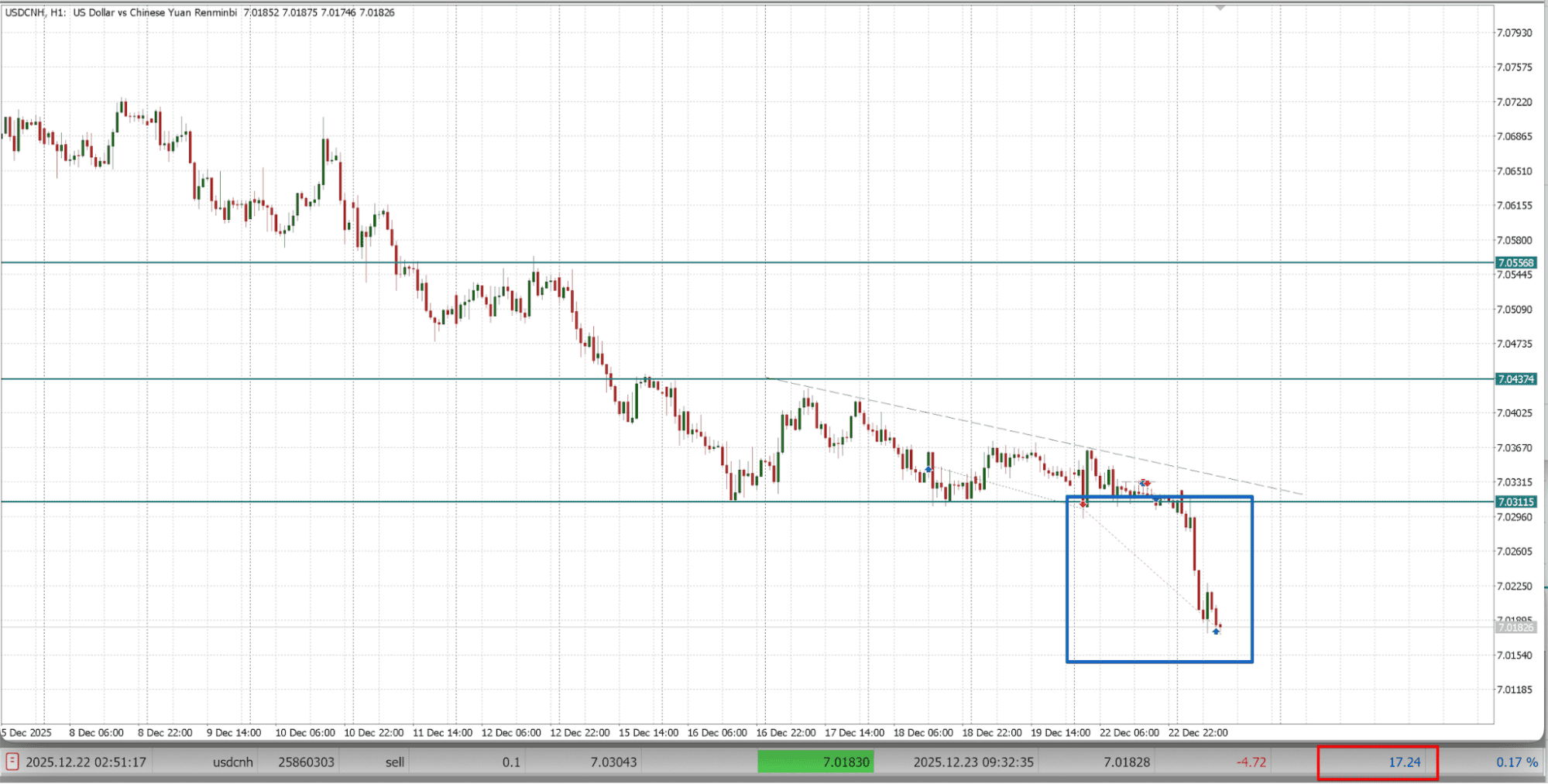
Task: Click the 19 Dec 14:00 time label
Action: pos(1061,733)
